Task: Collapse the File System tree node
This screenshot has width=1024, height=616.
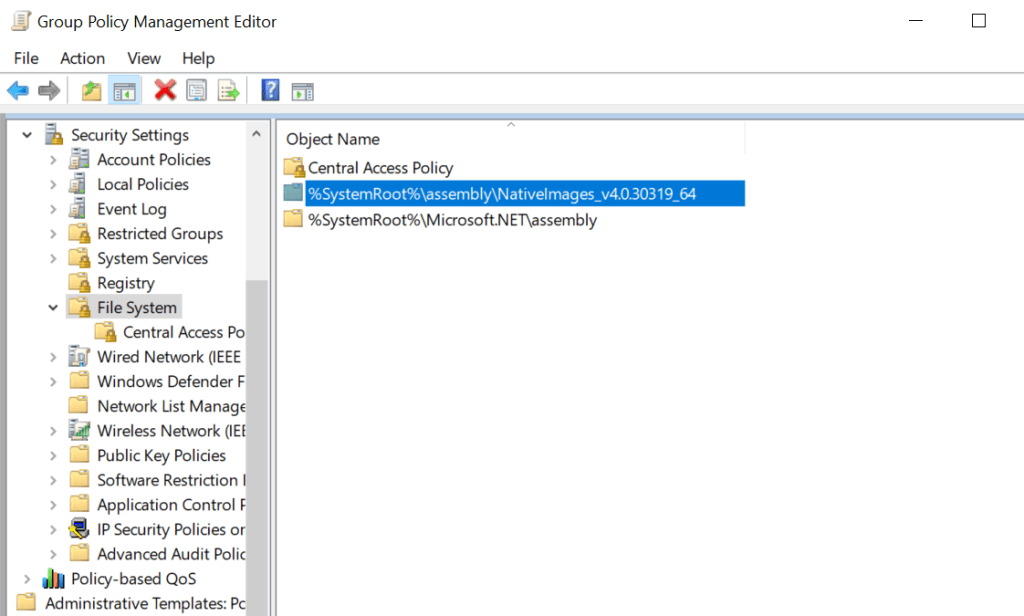Action: click(53, 308)
